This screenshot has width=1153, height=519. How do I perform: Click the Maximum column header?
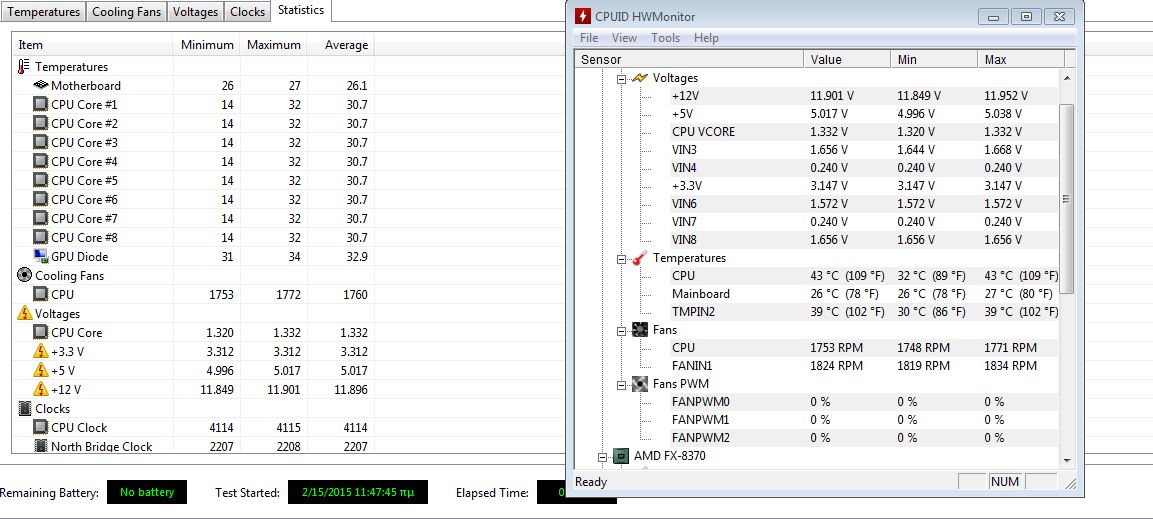point(274,45)
